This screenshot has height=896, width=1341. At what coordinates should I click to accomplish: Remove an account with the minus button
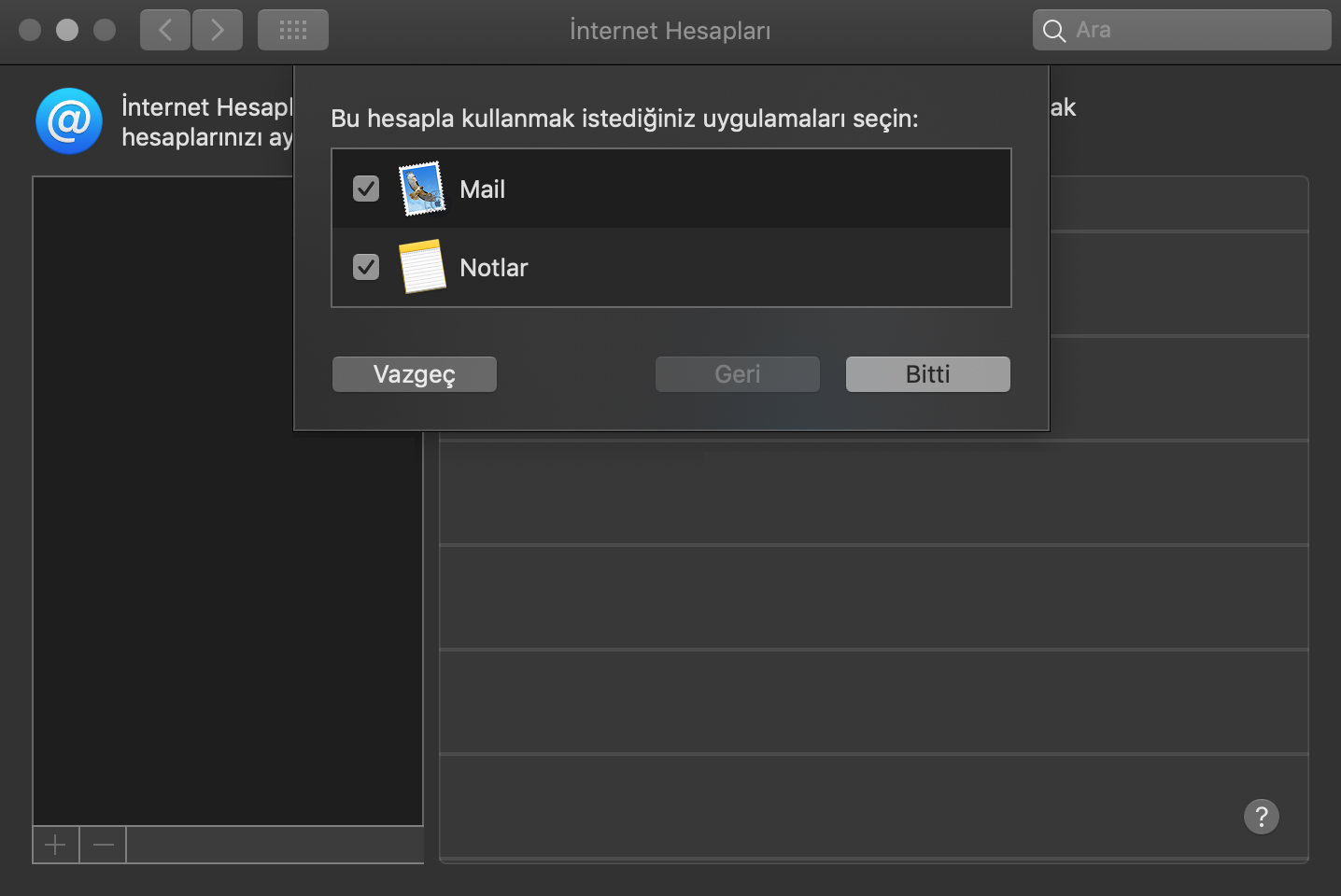tap(102, 844)
